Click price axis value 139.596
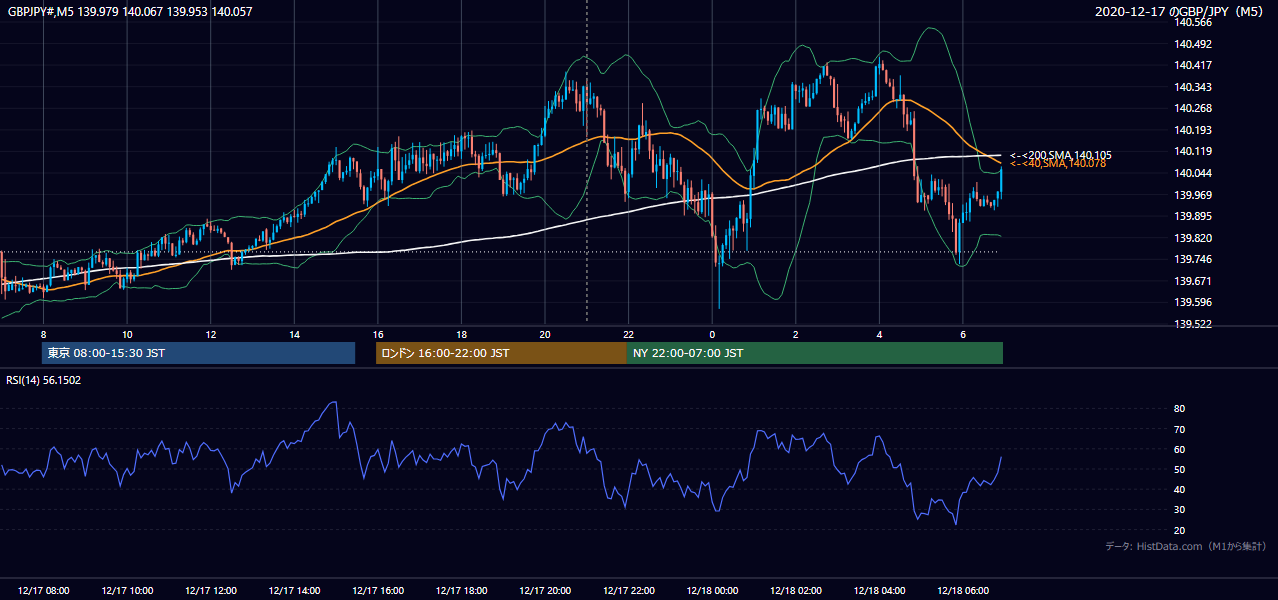1278x600 pixels. [1193, 302]
